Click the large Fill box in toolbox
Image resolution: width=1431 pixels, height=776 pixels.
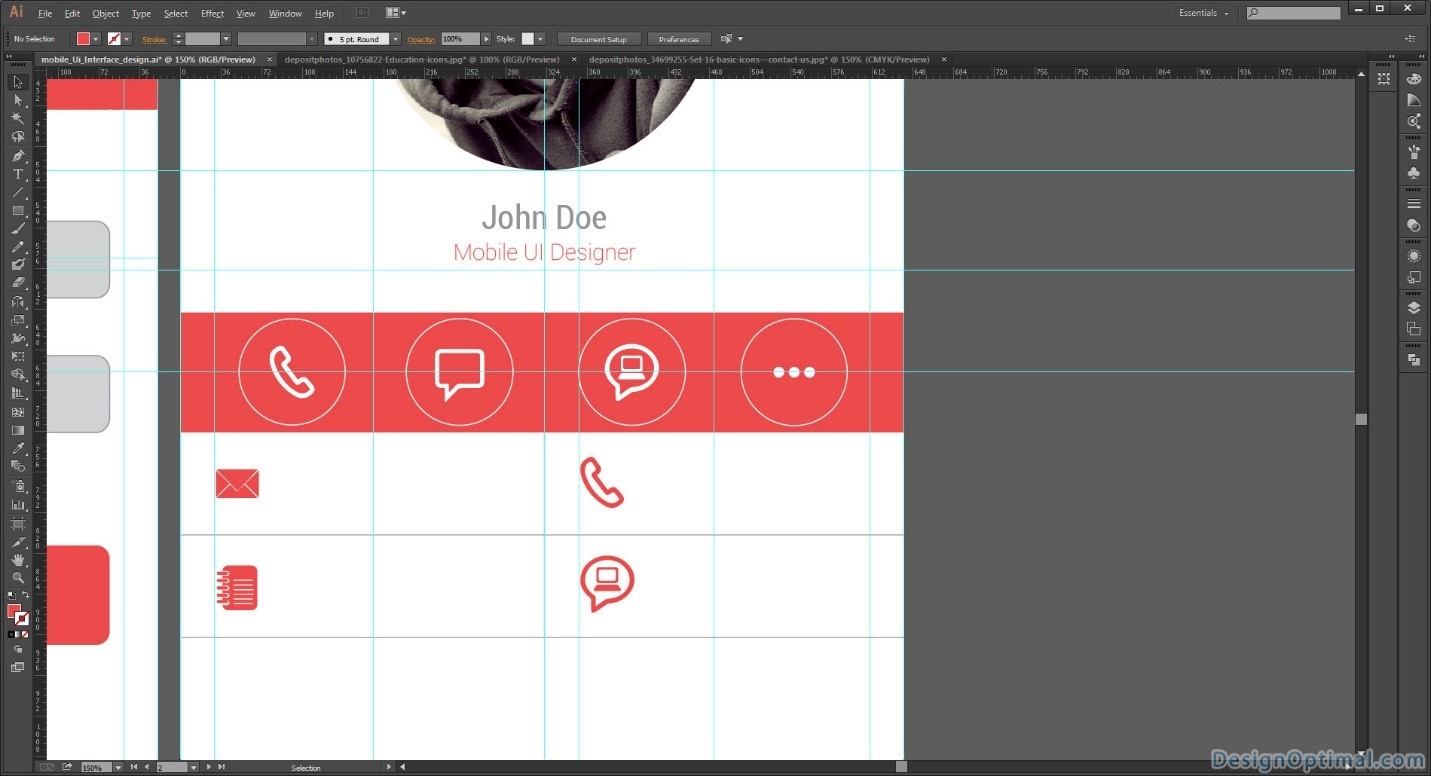(14, 611)
